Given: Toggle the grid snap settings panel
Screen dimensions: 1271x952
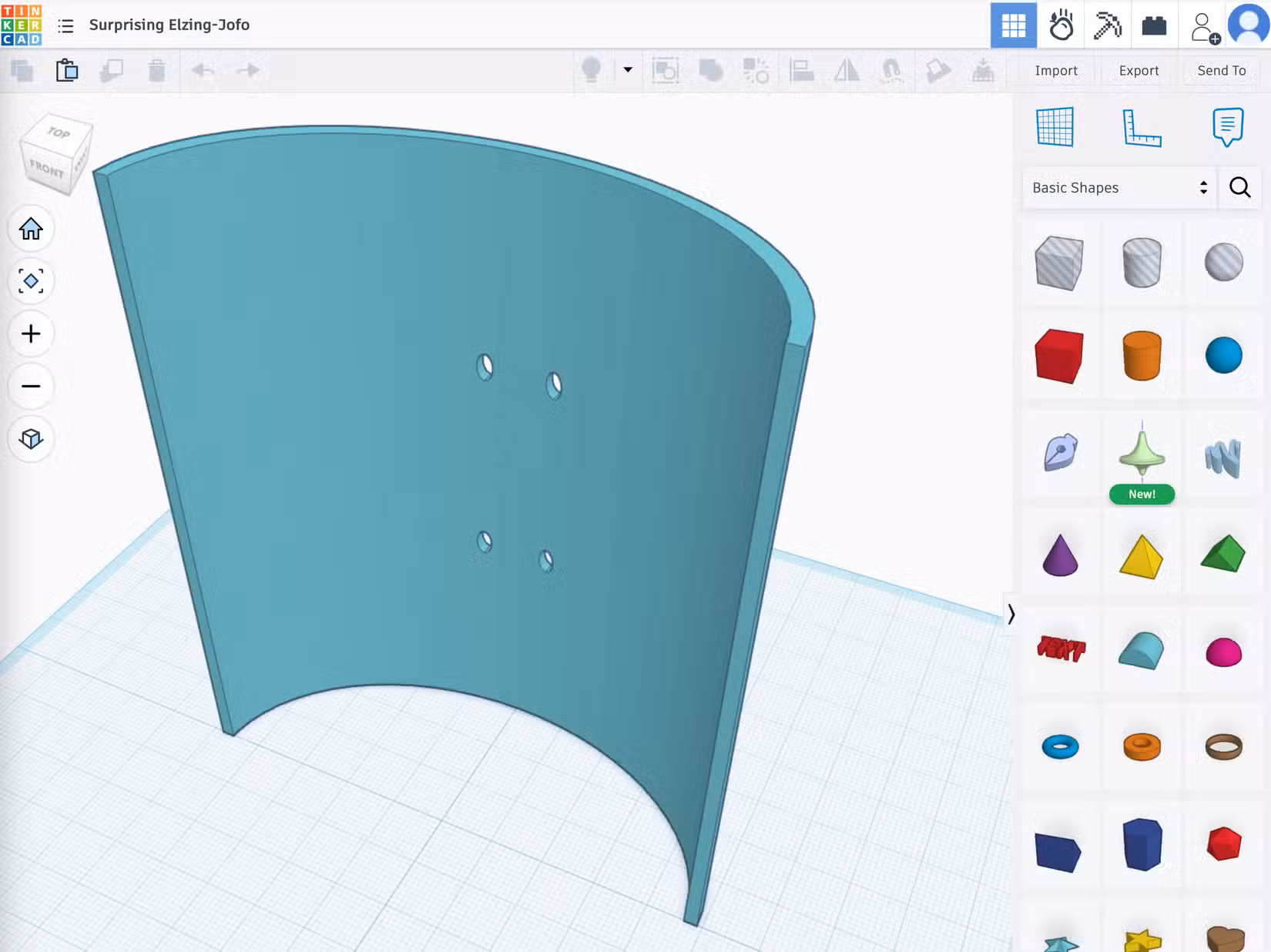Looking at the screenshot, I should point(1055,127).
